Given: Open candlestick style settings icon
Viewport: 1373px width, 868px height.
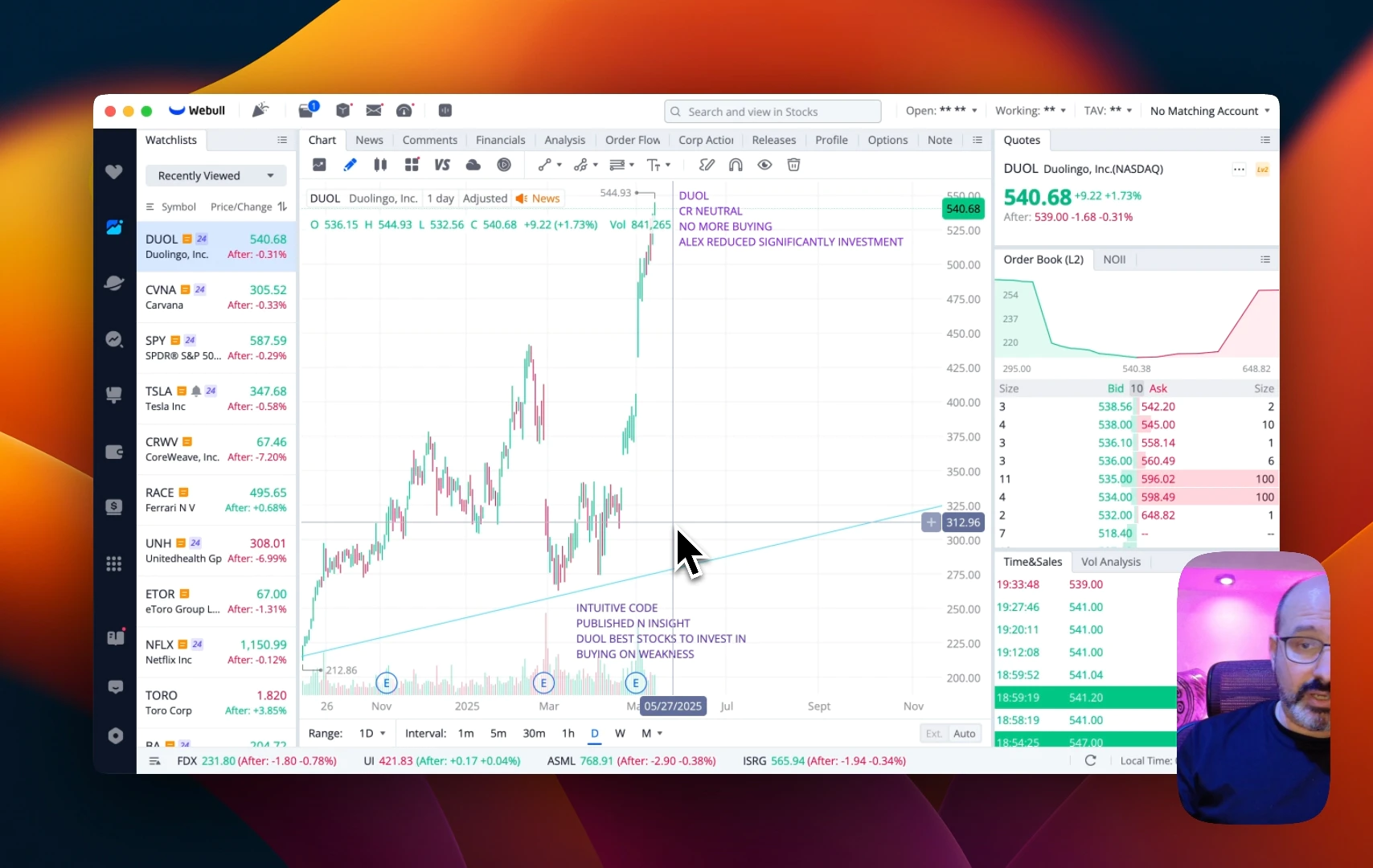Looking at the screenshot, I should tap(380, 165).
